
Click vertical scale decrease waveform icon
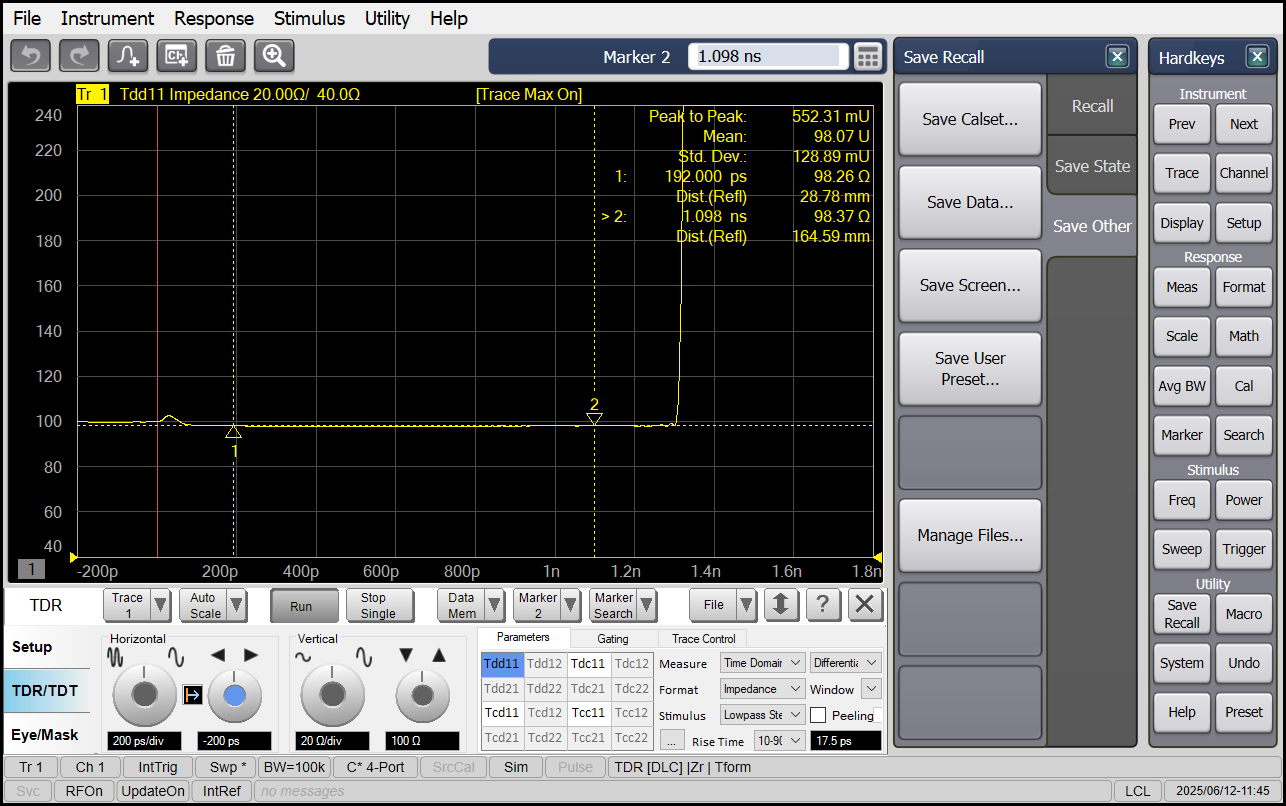tap(305, 657)
